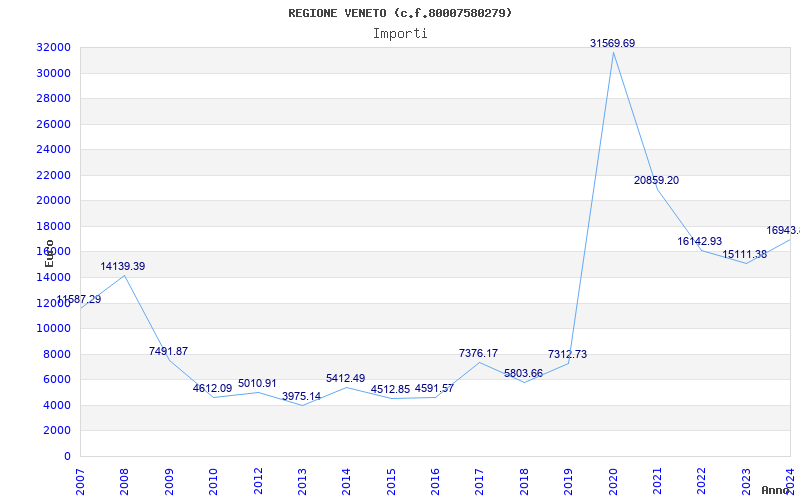Screen dimensions: 800x500
Task: Select the year 2021 axis label
Action: pos(657,482)
